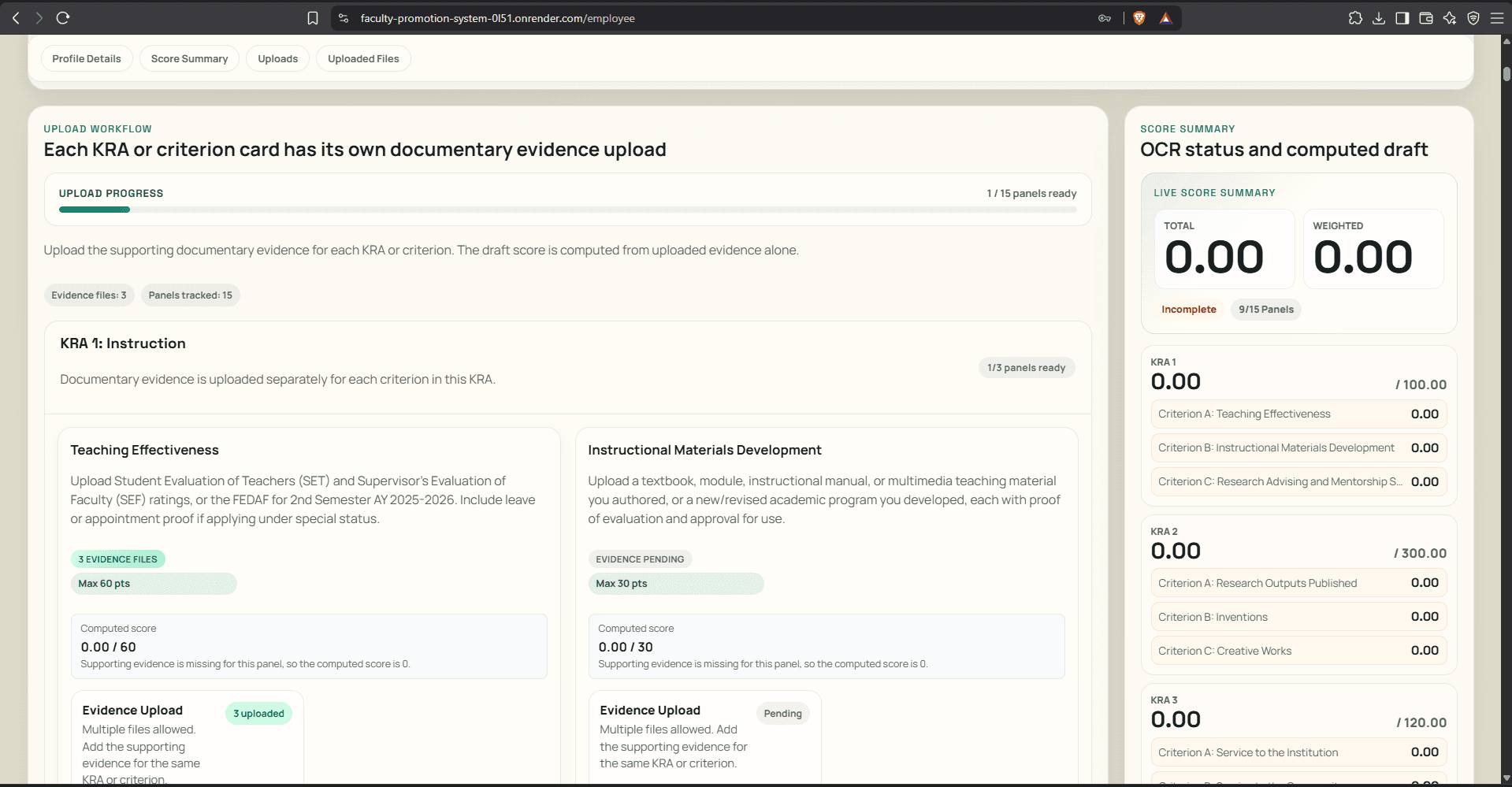
Task: Click the TOTAL score tile
Action: [x=1224, y=249]
